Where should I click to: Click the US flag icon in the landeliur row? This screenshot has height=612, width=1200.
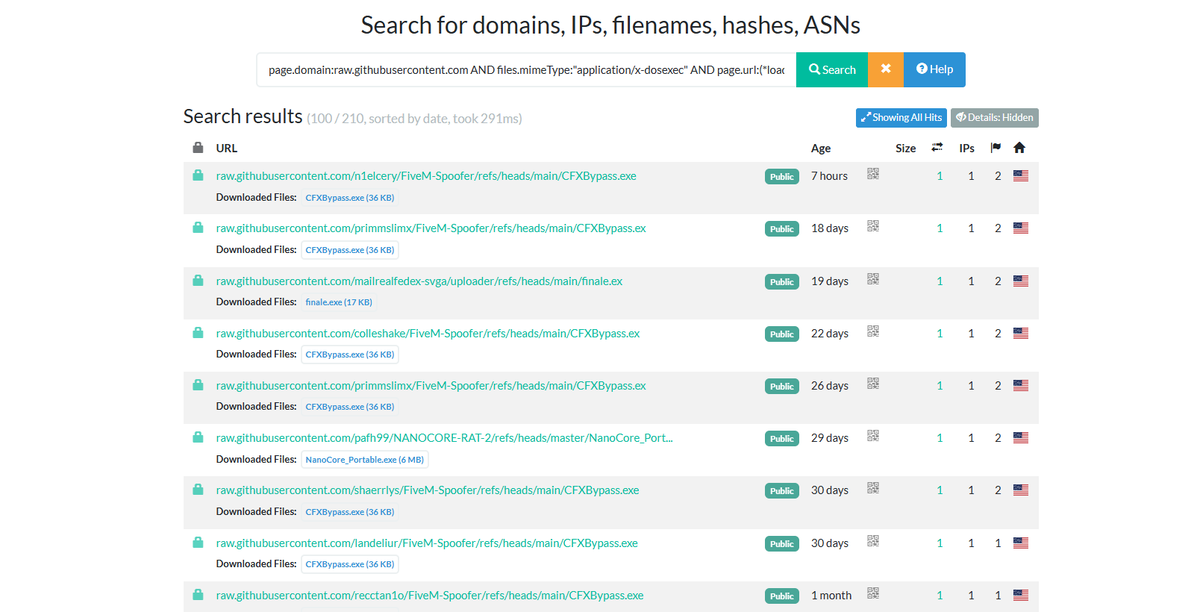click(1020, 543)
